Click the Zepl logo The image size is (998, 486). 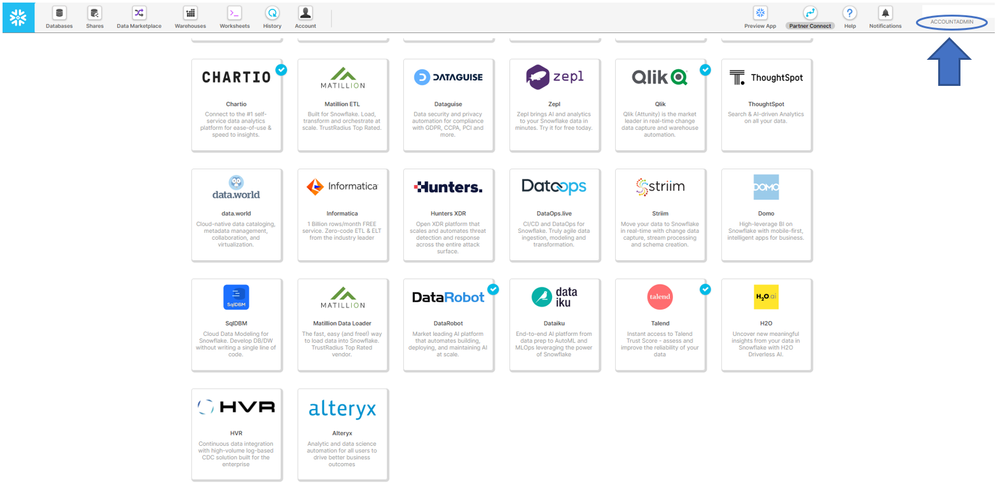tap(554, 77)
